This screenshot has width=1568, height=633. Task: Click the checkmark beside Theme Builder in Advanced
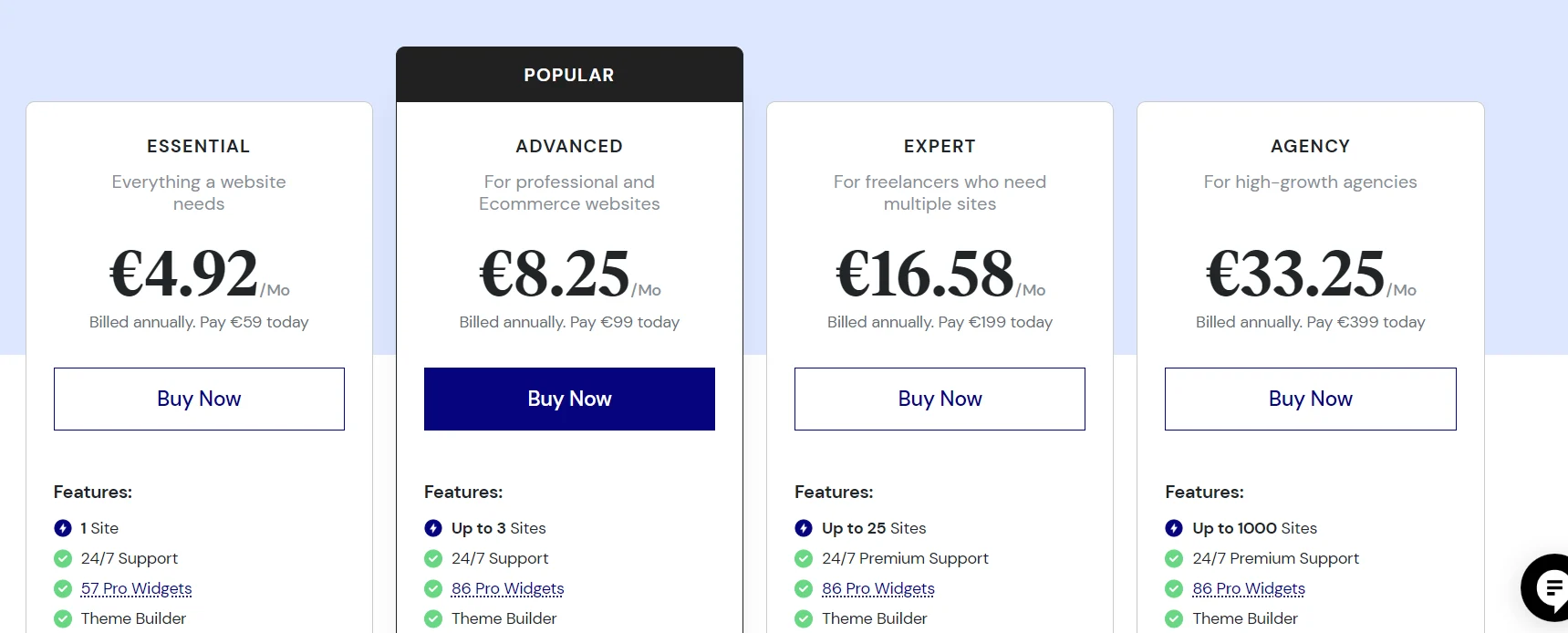coord(432,618)
